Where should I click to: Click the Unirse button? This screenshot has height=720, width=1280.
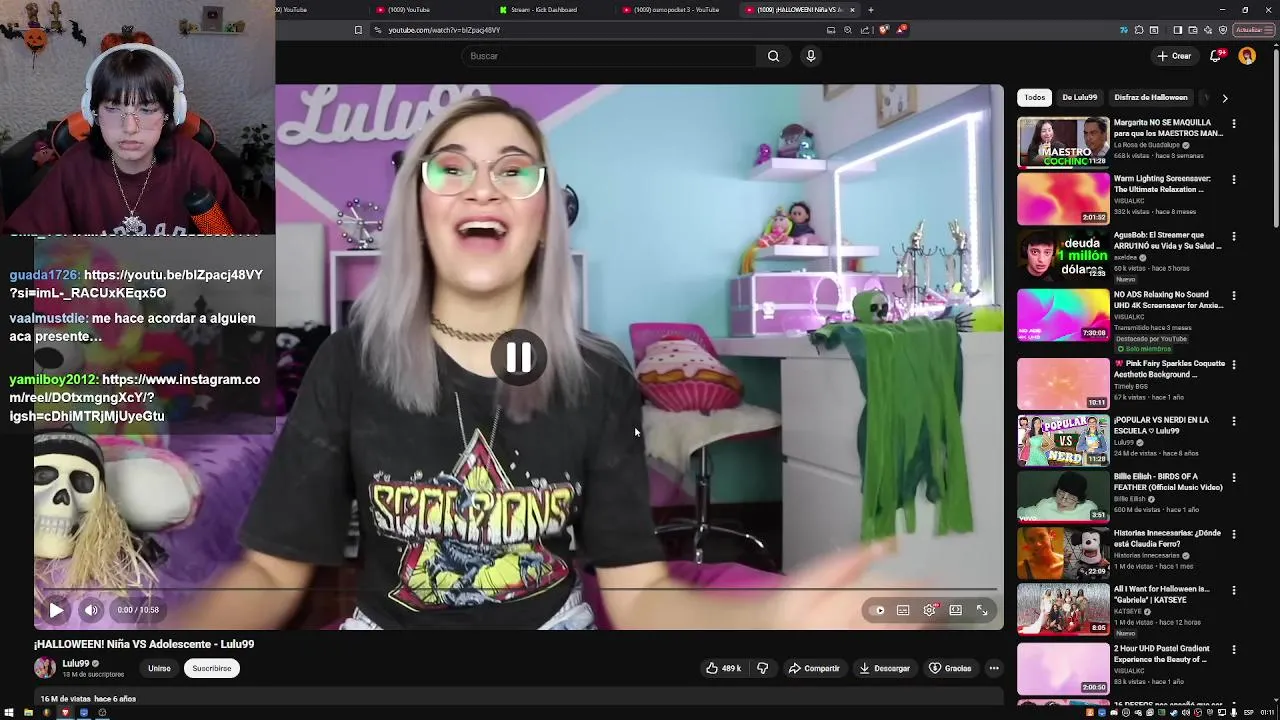click(159, 668)
